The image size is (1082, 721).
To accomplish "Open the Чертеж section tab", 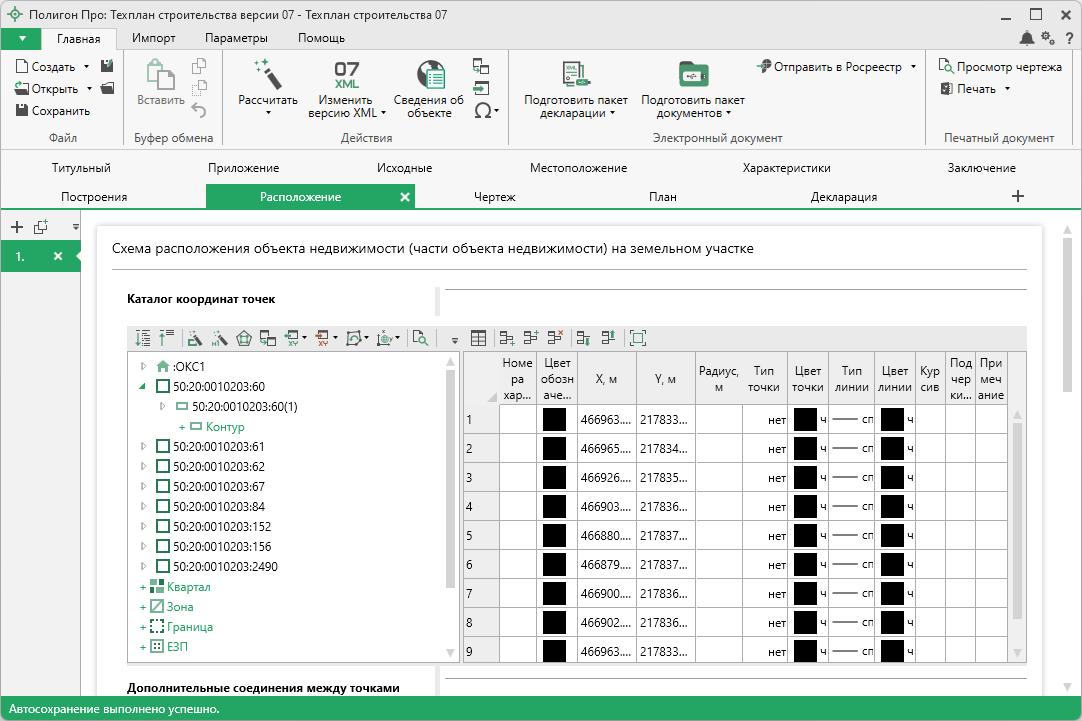I will [494, 197].
